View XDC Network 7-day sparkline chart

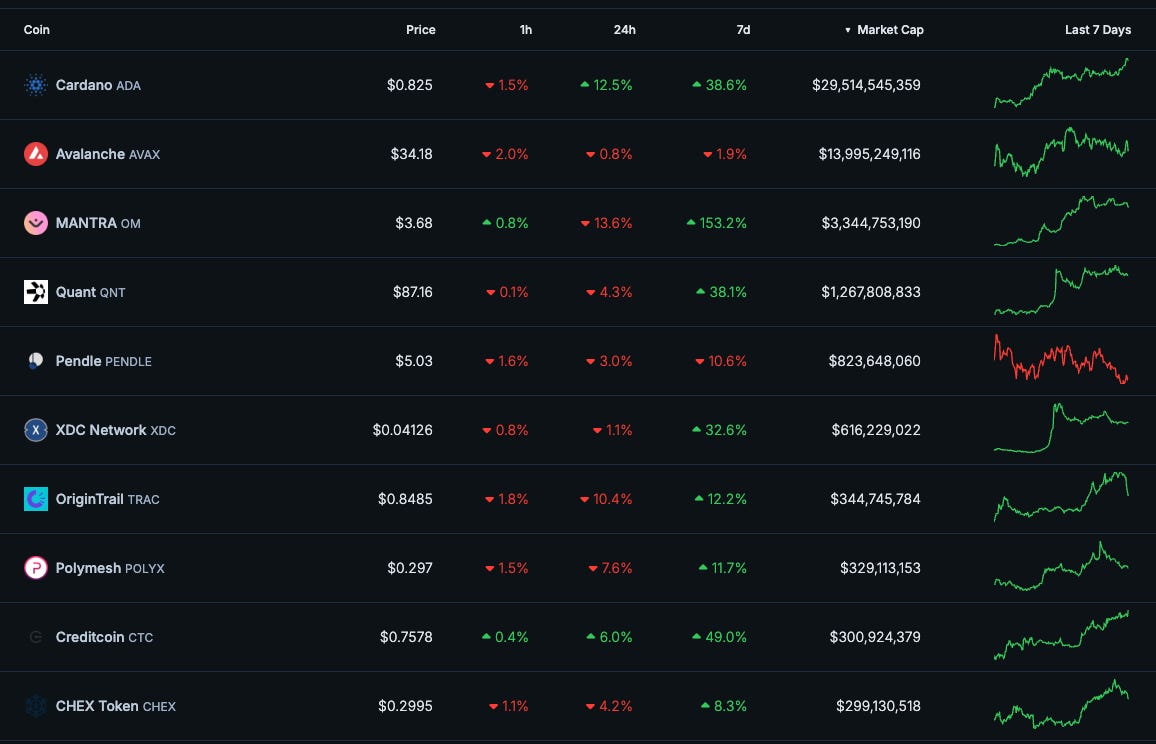click(1061, 428)
